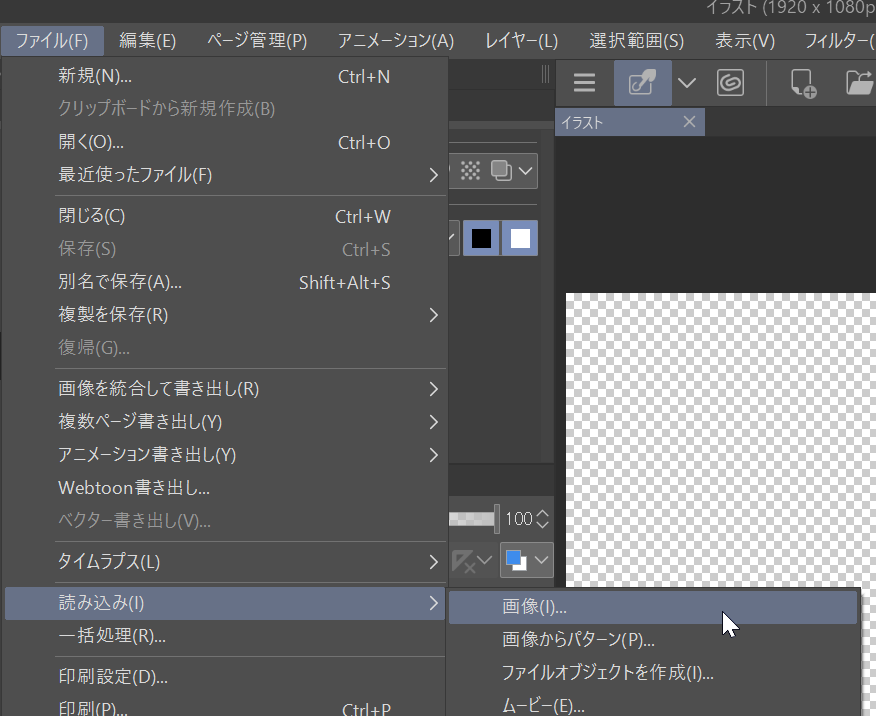
Task: Click the open file folder icon
Action: point(859,83)
